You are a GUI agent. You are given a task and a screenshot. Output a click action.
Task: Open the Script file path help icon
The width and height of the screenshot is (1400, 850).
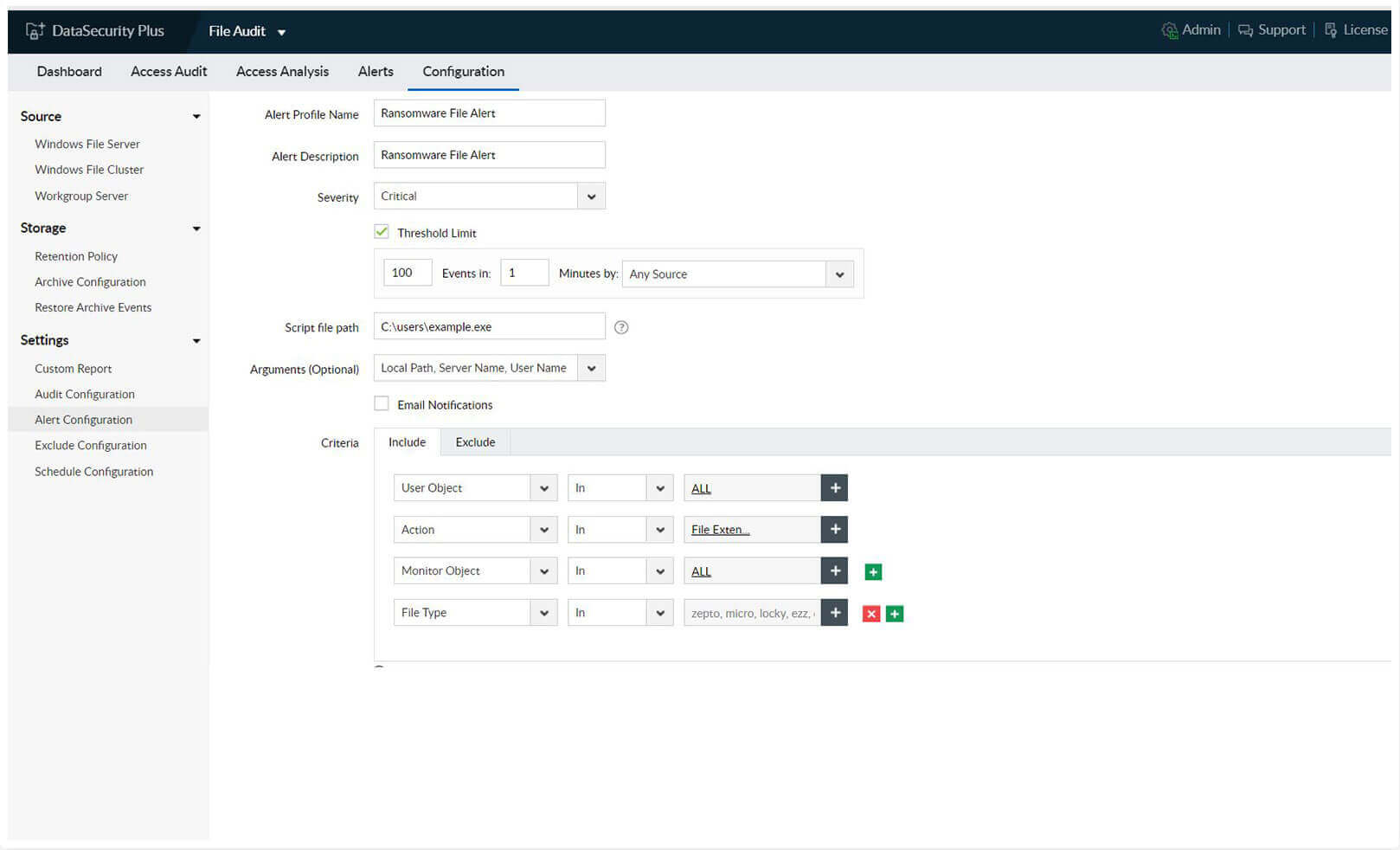click(620, 327)
